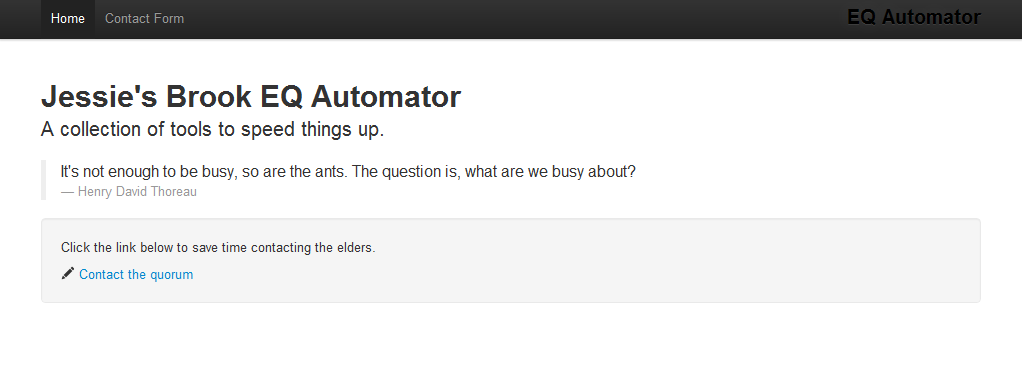Click the Thoreau quote sentence text
Screen dimensions: 1022x378
348,172
